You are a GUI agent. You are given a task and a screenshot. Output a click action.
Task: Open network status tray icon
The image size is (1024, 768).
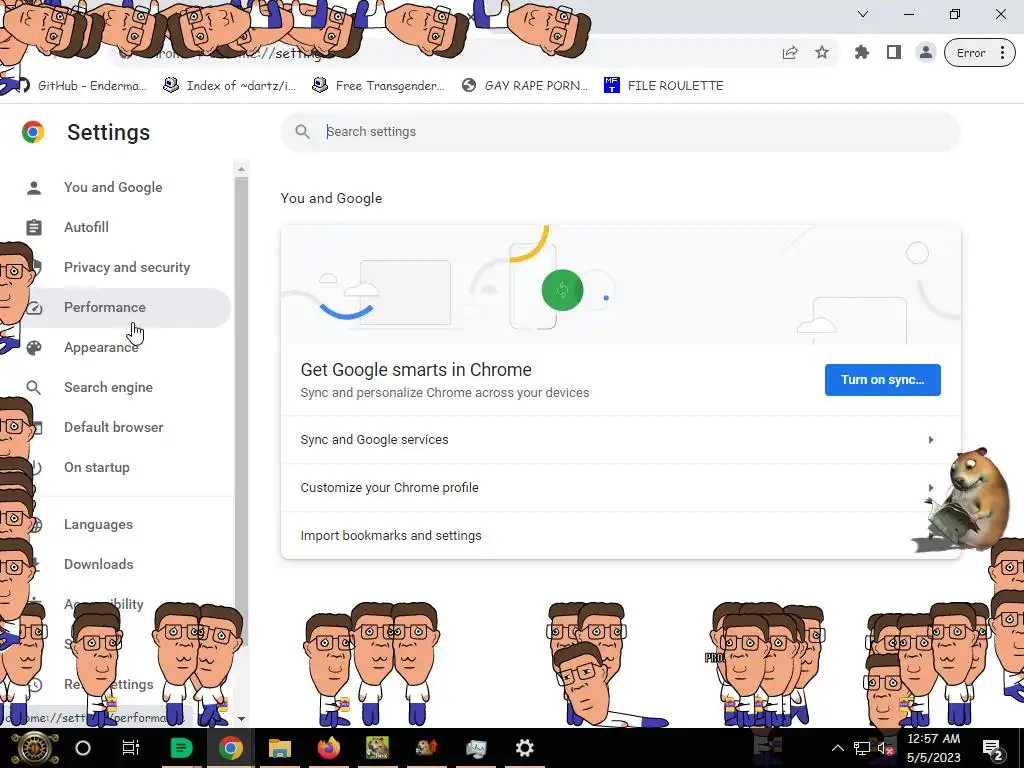click(862, 748)
